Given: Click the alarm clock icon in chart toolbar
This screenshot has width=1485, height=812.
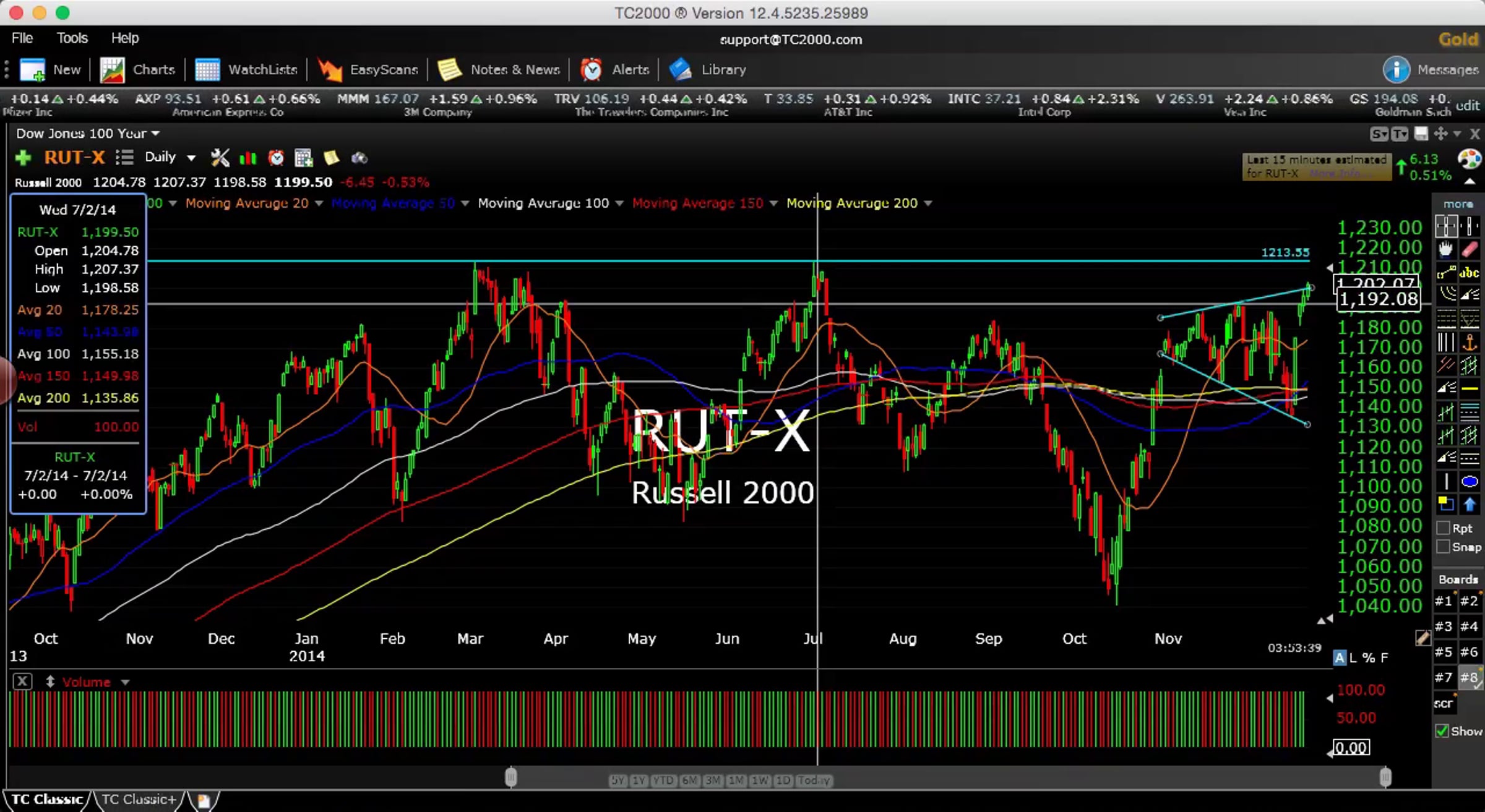Looking at the screenshot, I should tap(276, 158).
